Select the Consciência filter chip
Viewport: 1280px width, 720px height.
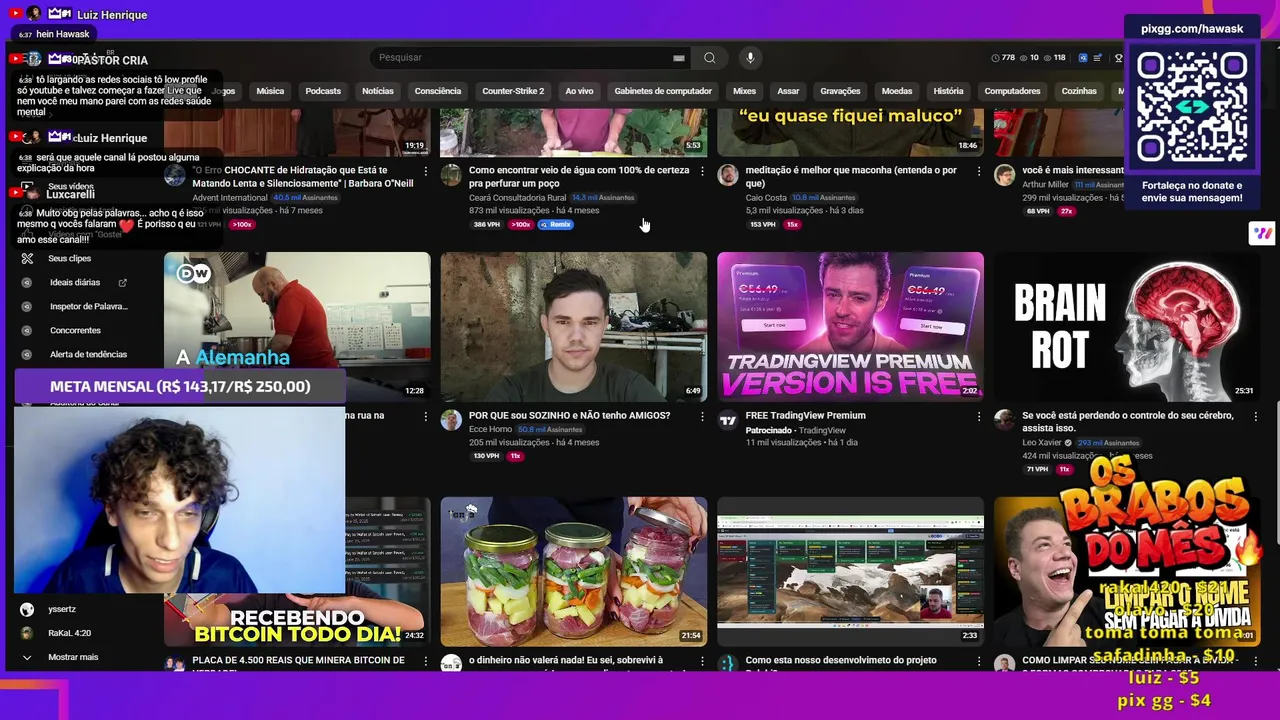click(438, 91)
